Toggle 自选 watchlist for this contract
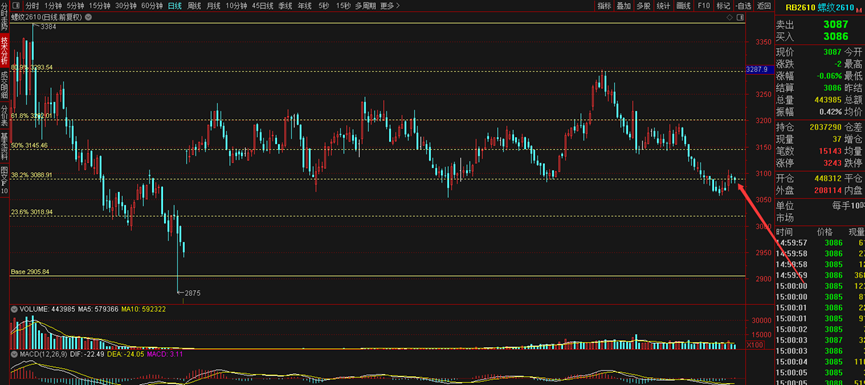The width and height of the screenshot is (865, 385). click(x=743, y=6)
